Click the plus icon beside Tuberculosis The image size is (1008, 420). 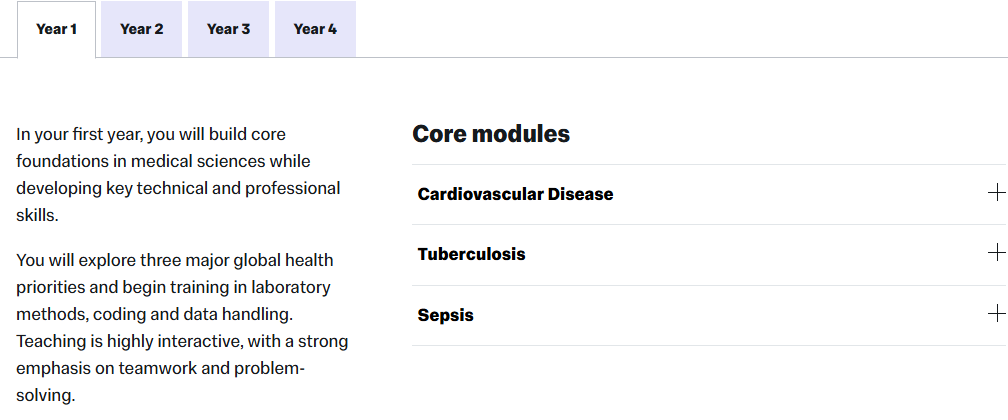995,253
